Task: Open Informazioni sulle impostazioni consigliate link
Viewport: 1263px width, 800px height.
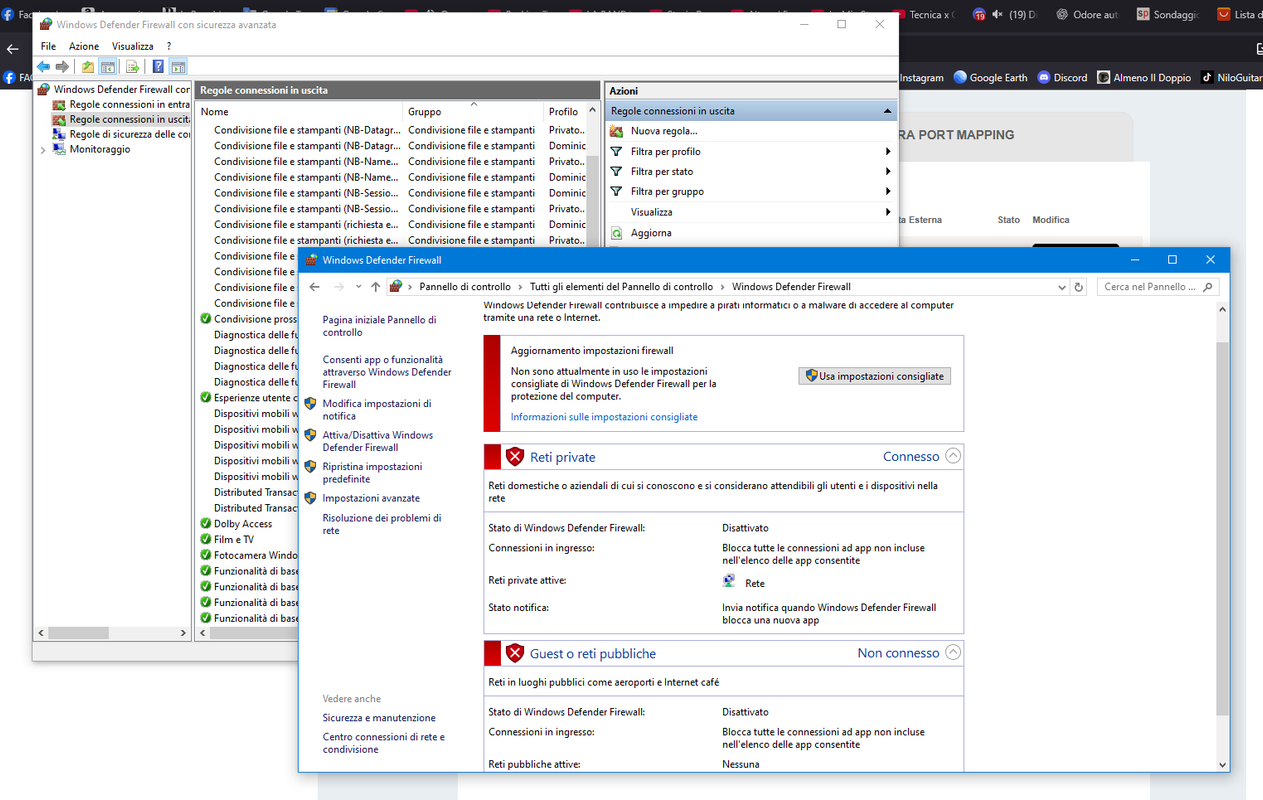Action: click(604, 417)
